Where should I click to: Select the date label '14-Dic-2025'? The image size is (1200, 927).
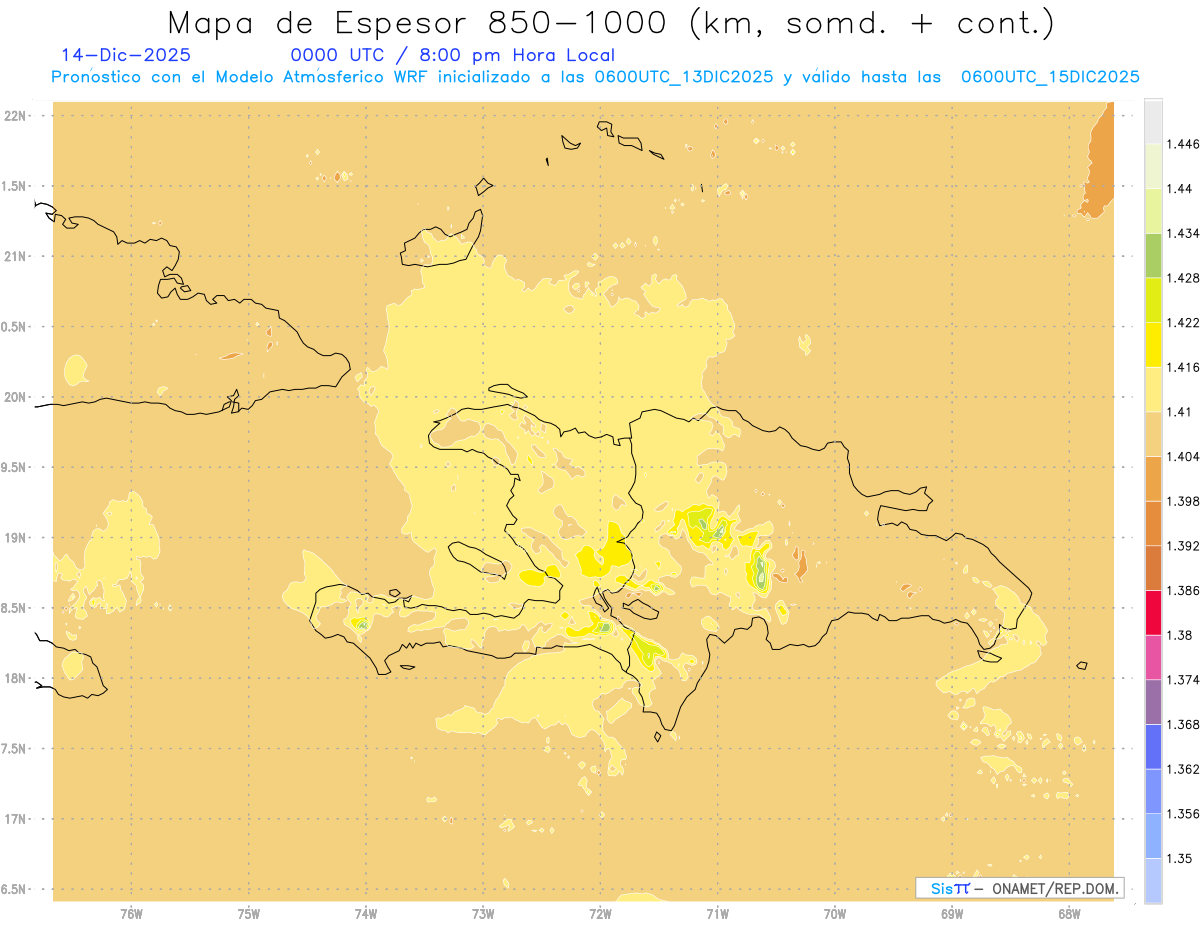pyautogui.click(x=126, y=56)
